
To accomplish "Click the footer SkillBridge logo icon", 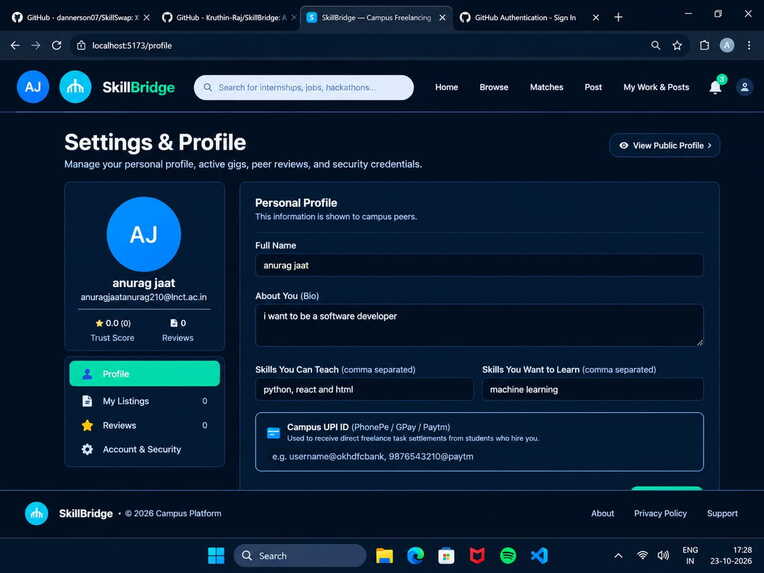I will tap(37, 514).
